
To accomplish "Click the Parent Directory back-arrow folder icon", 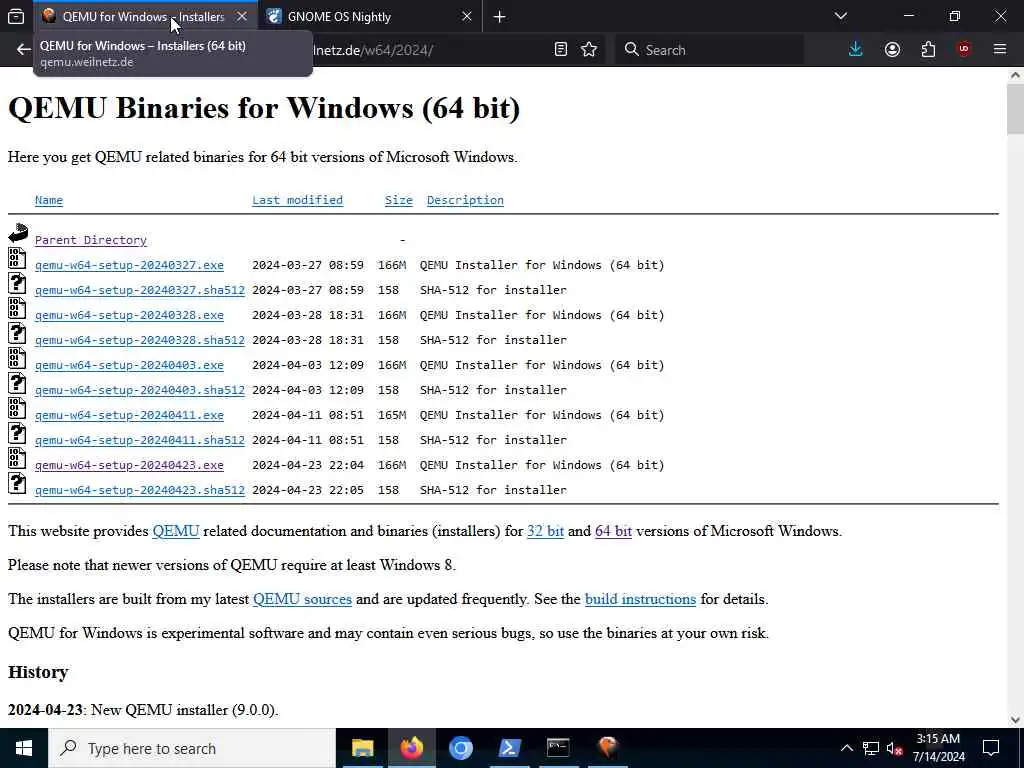I will click(x=18, y=233).
